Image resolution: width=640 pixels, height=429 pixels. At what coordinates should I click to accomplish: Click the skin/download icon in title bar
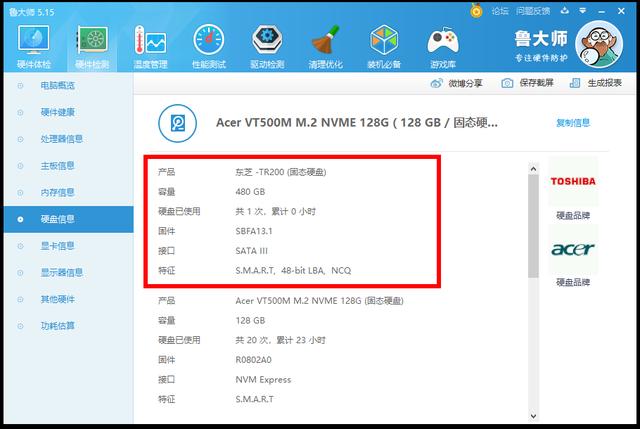[564, 11]
